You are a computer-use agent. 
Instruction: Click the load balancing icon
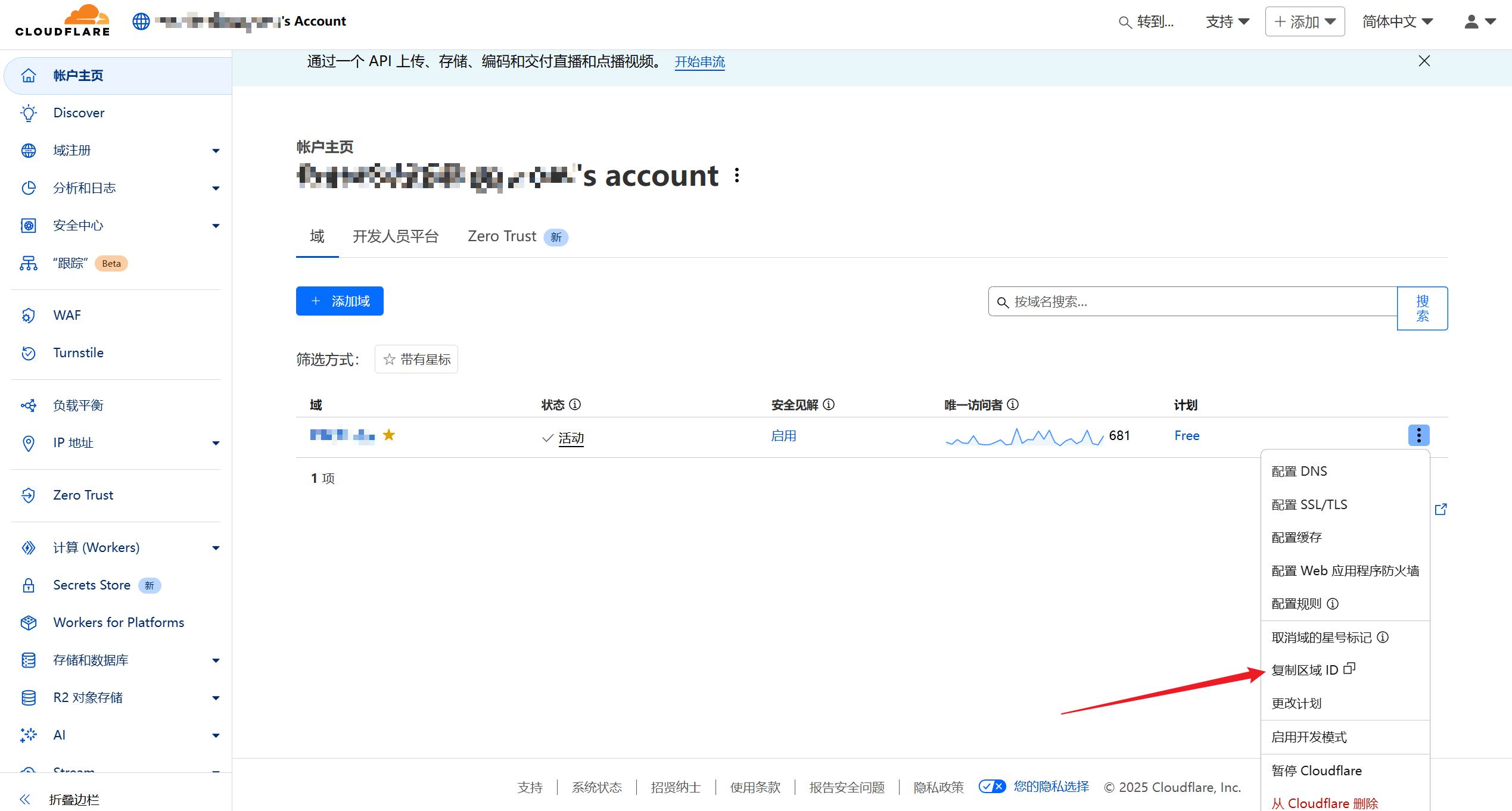[29, 405]
